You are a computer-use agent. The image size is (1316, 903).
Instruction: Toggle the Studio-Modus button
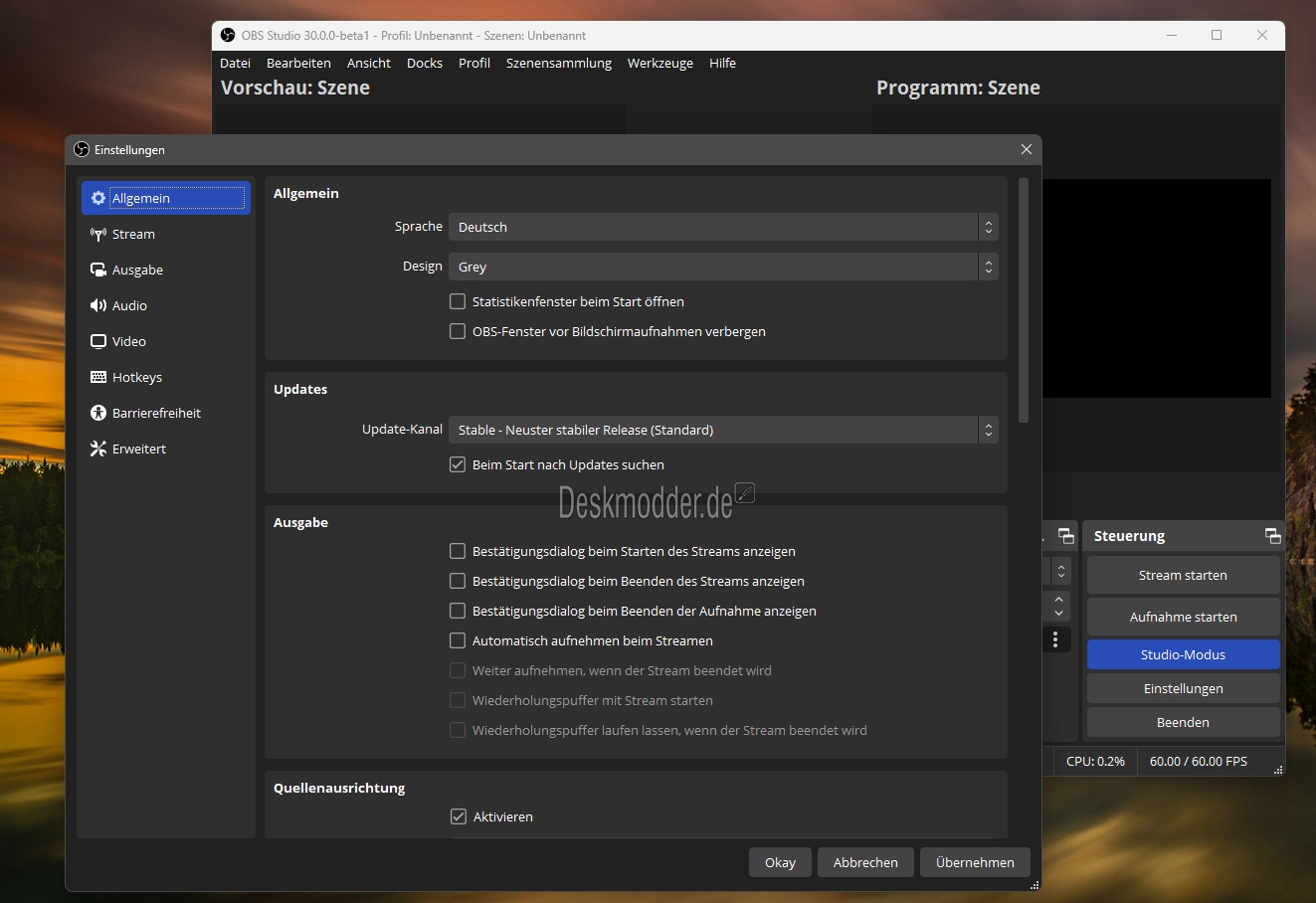coord(1183,654)
